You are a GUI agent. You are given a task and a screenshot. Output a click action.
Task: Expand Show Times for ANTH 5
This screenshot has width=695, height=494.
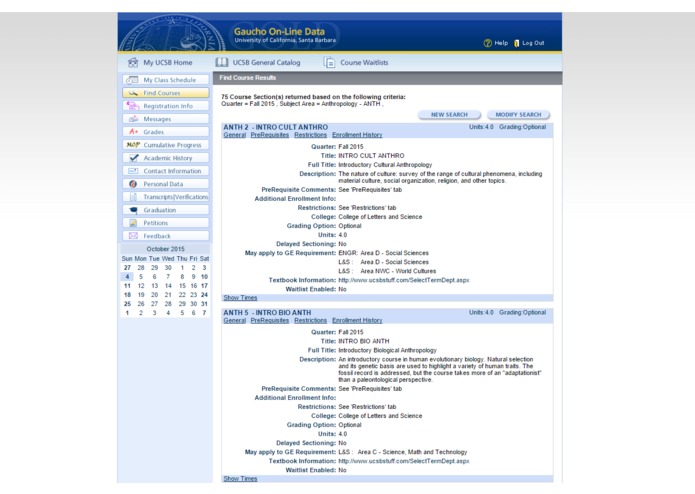pos(240,478)
